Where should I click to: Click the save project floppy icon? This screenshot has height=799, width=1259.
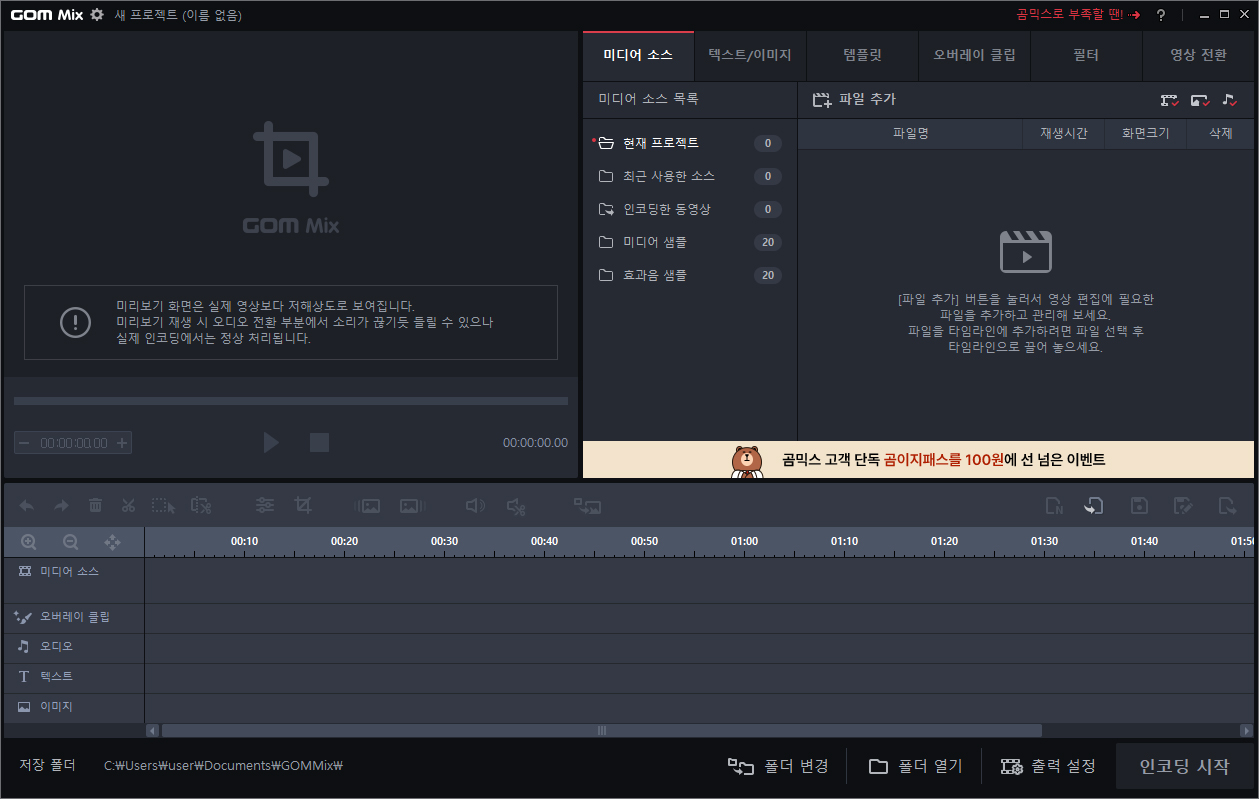click(x=1138, y=506)
